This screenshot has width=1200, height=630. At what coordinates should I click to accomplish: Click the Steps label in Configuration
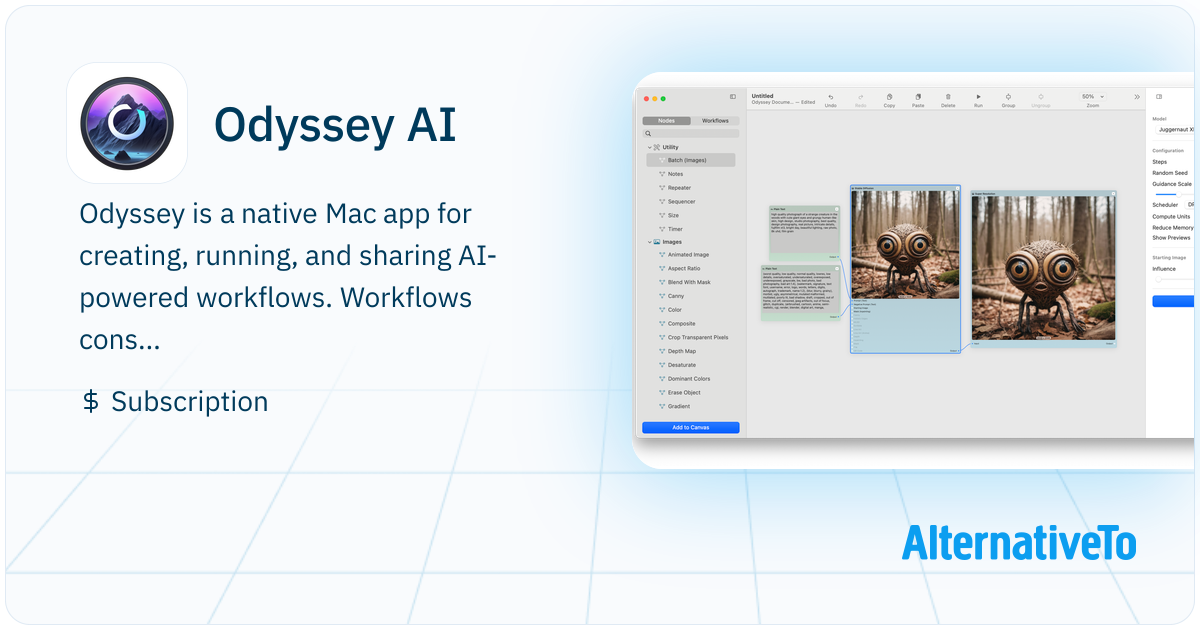tap(1159, 162)
